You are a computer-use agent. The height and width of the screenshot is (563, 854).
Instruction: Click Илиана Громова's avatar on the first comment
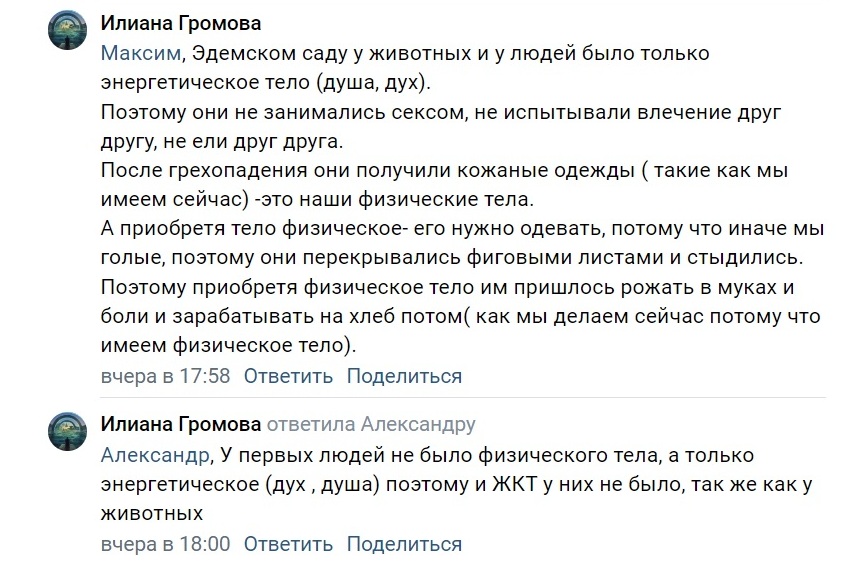[71, 32]
